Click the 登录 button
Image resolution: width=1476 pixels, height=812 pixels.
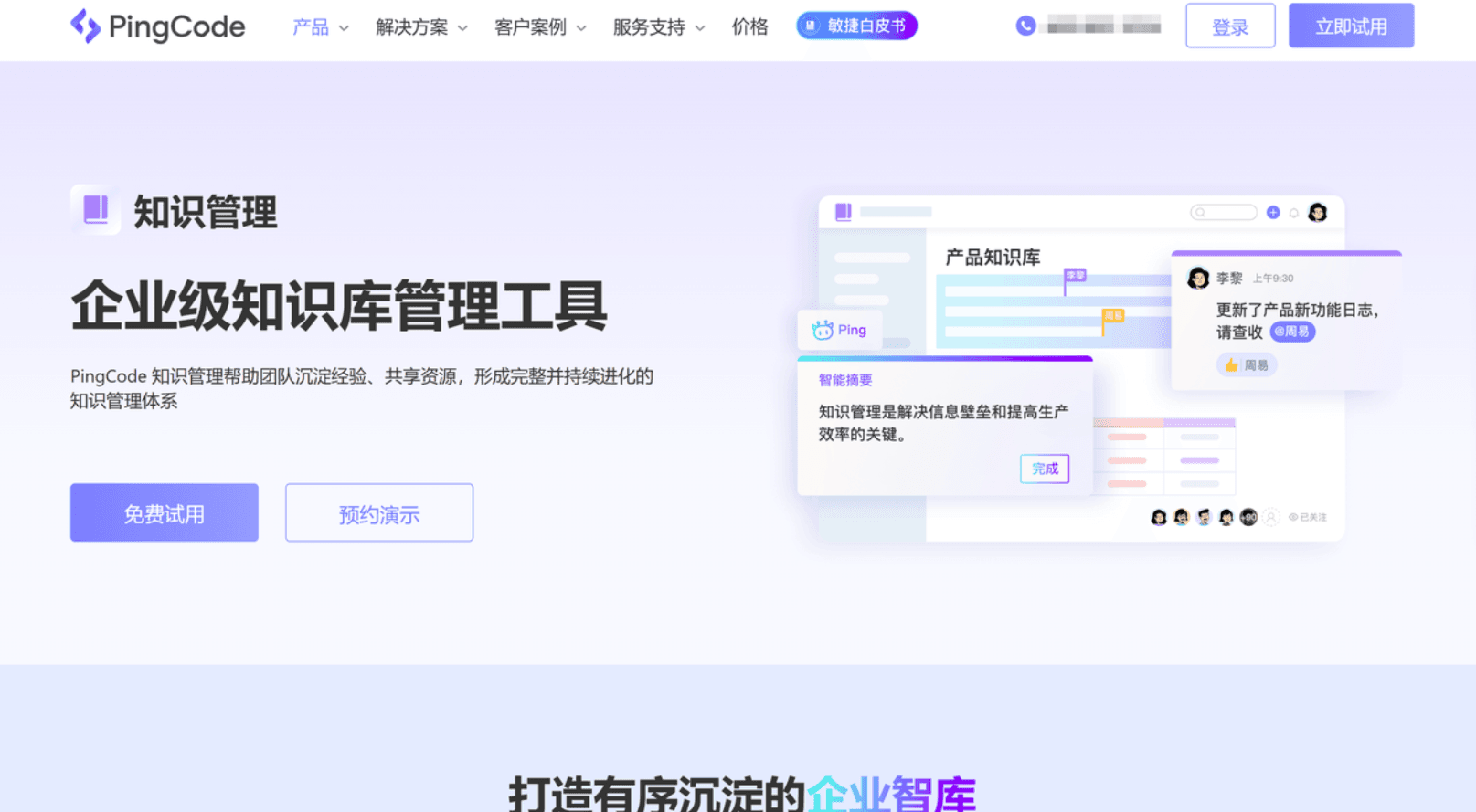click(1230, 26)
